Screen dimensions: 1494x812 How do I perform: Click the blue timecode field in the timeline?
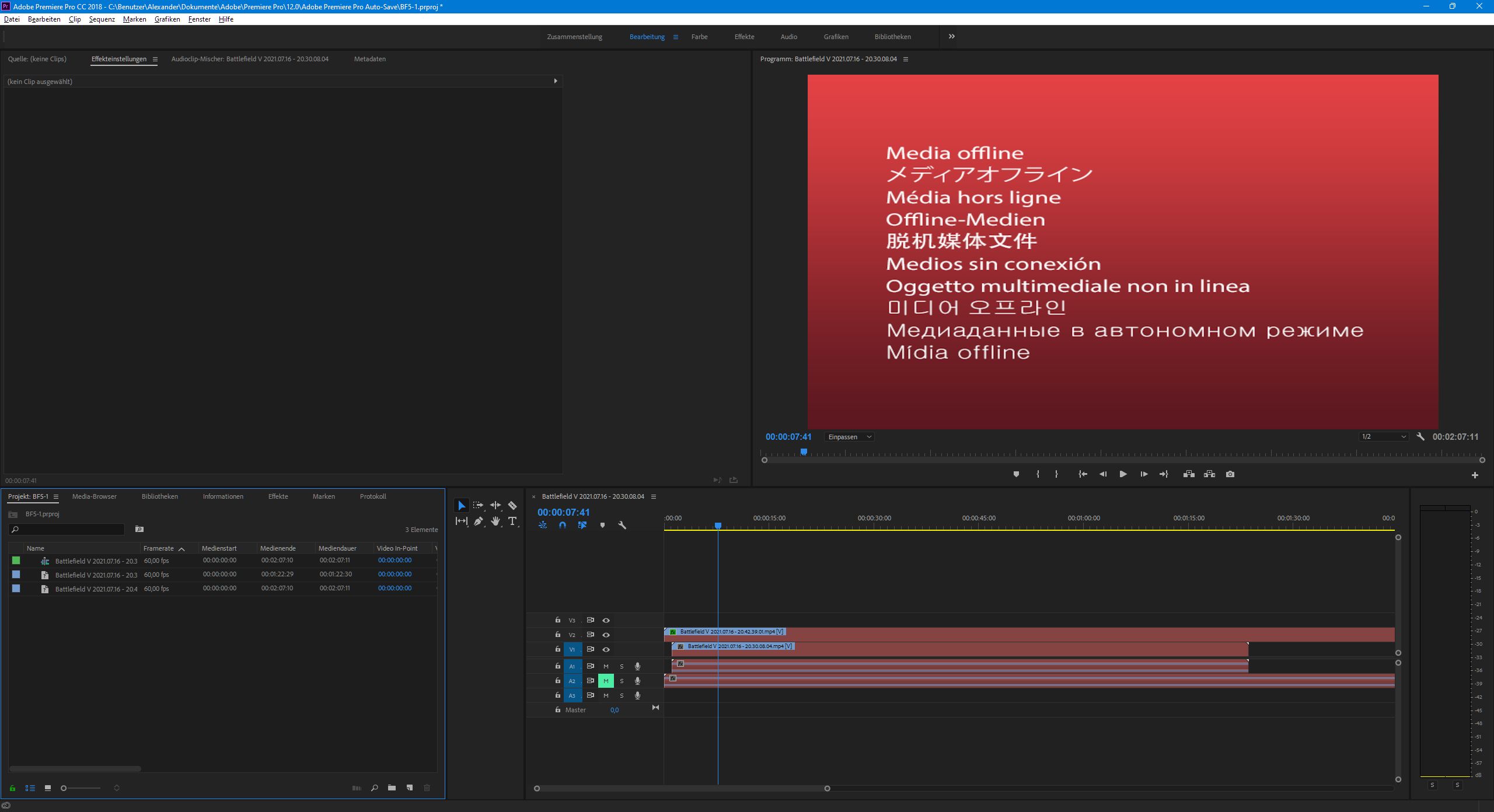pos(564,512)
